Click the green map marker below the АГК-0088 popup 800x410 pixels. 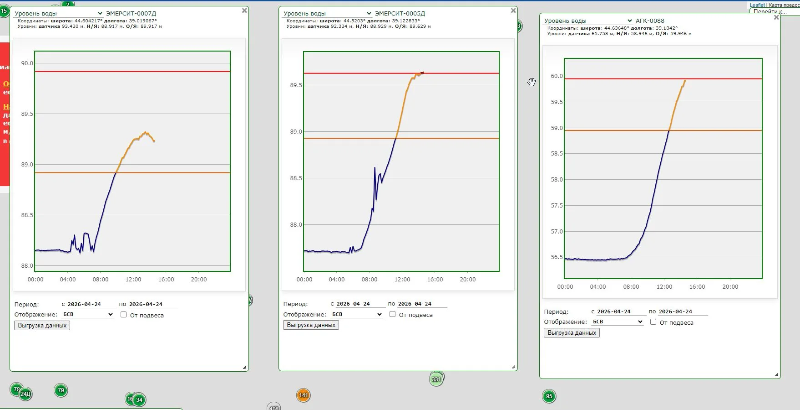[x=549, y=396]
